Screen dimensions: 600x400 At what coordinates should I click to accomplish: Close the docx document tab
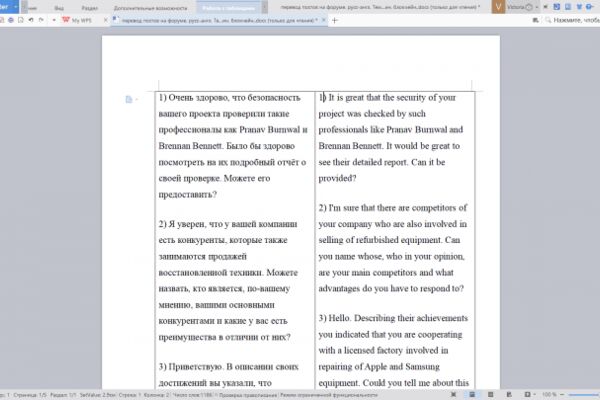tap(324, 20)
